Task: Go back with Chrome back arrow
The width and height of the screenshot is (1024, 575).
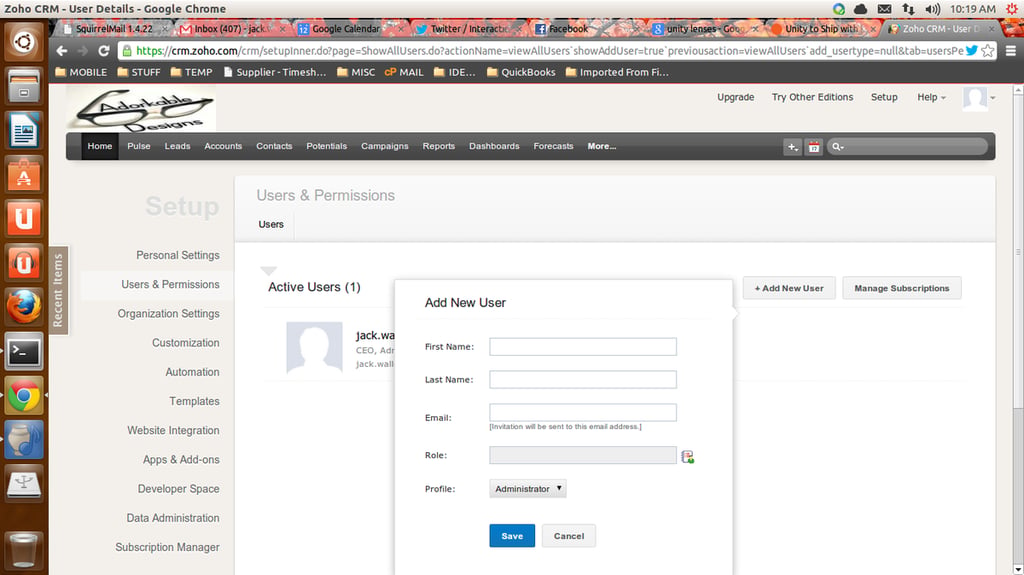Action: click(61, 50)
